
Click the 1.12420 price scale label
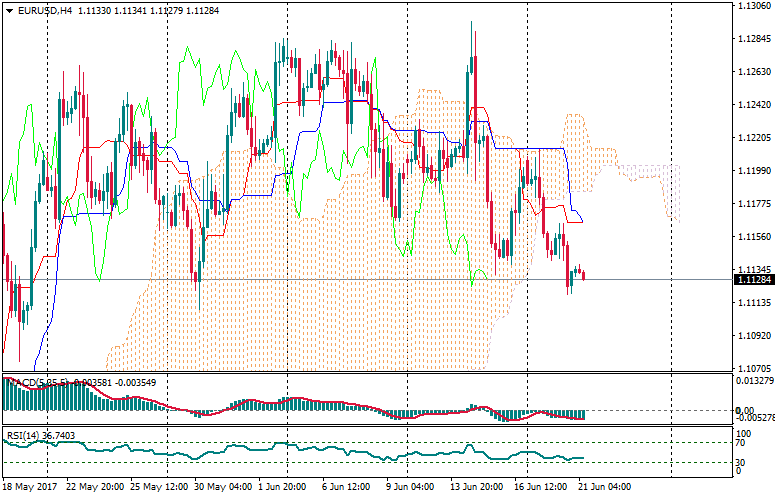pos(752,105)
